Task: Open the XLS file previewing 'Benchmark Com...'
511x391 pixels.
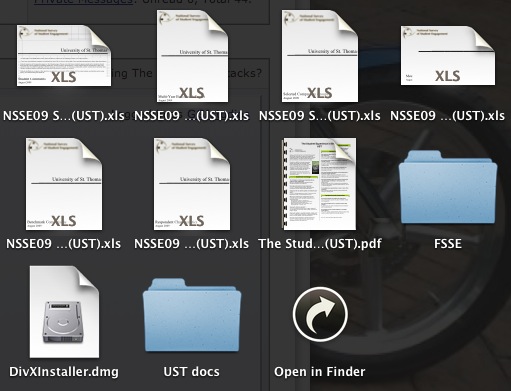Action: pyautogui.click(x=64, y=184)
